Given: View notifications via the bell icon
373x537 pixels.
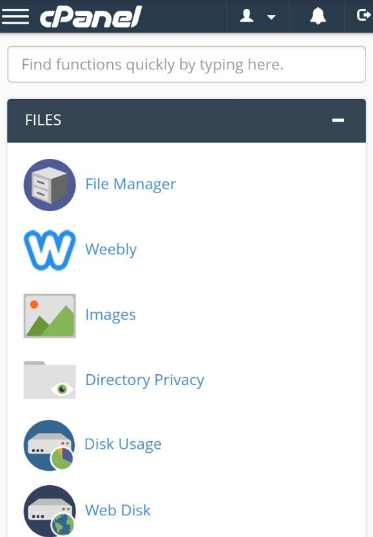Looking at the screenshot, I should [318, 16].
